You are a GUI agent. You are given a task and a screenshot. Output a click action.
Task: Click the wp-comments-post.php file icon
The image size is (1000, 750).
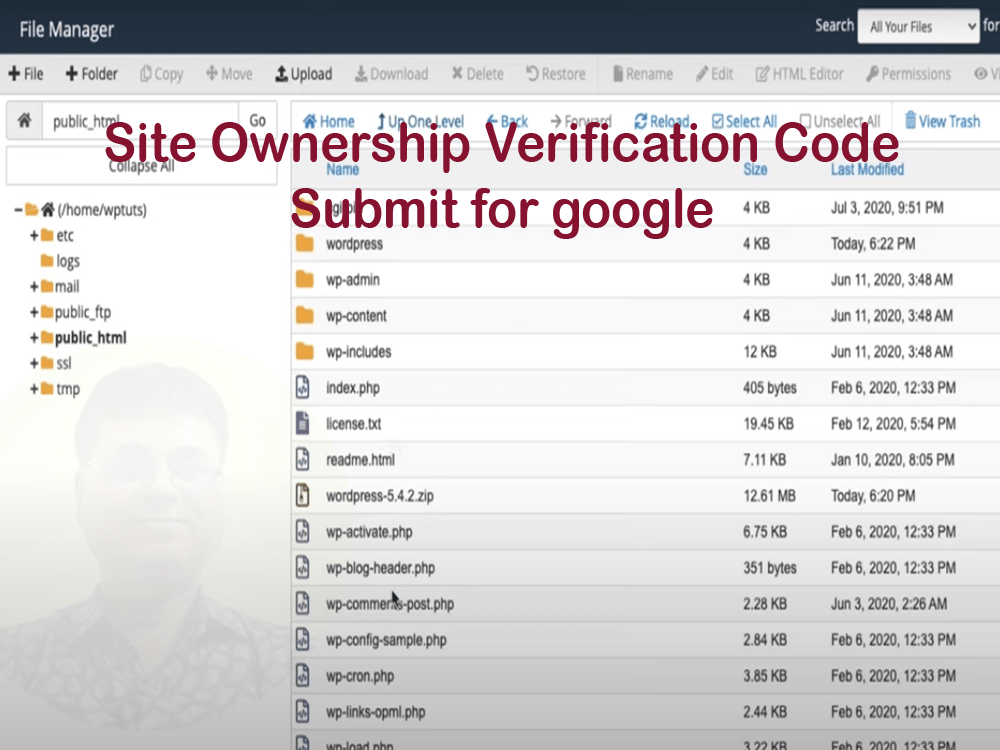303,603
